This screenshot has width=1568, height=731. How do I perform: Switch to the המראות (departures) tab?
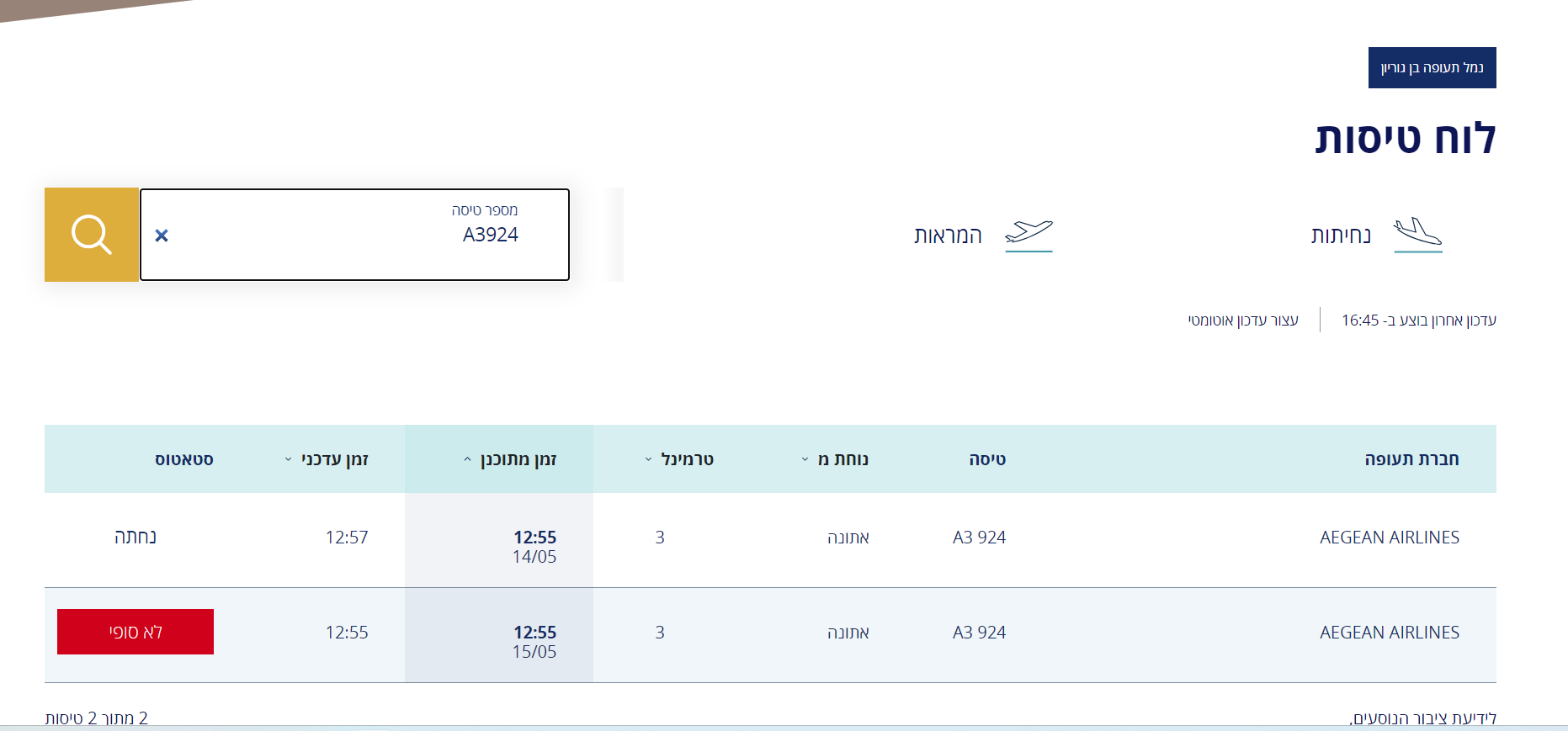pyautogui.click(x=949, y=236)
